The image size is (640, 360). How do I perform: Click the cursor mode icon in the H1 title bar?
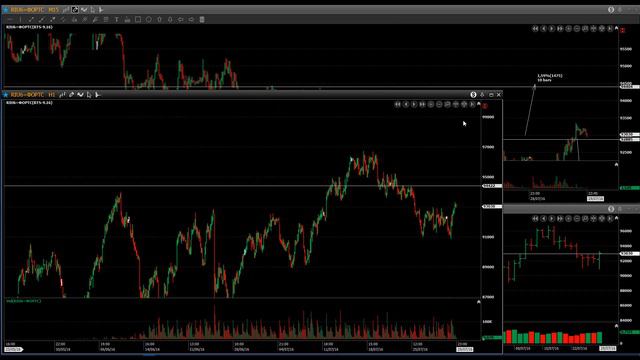click(89, 95)
